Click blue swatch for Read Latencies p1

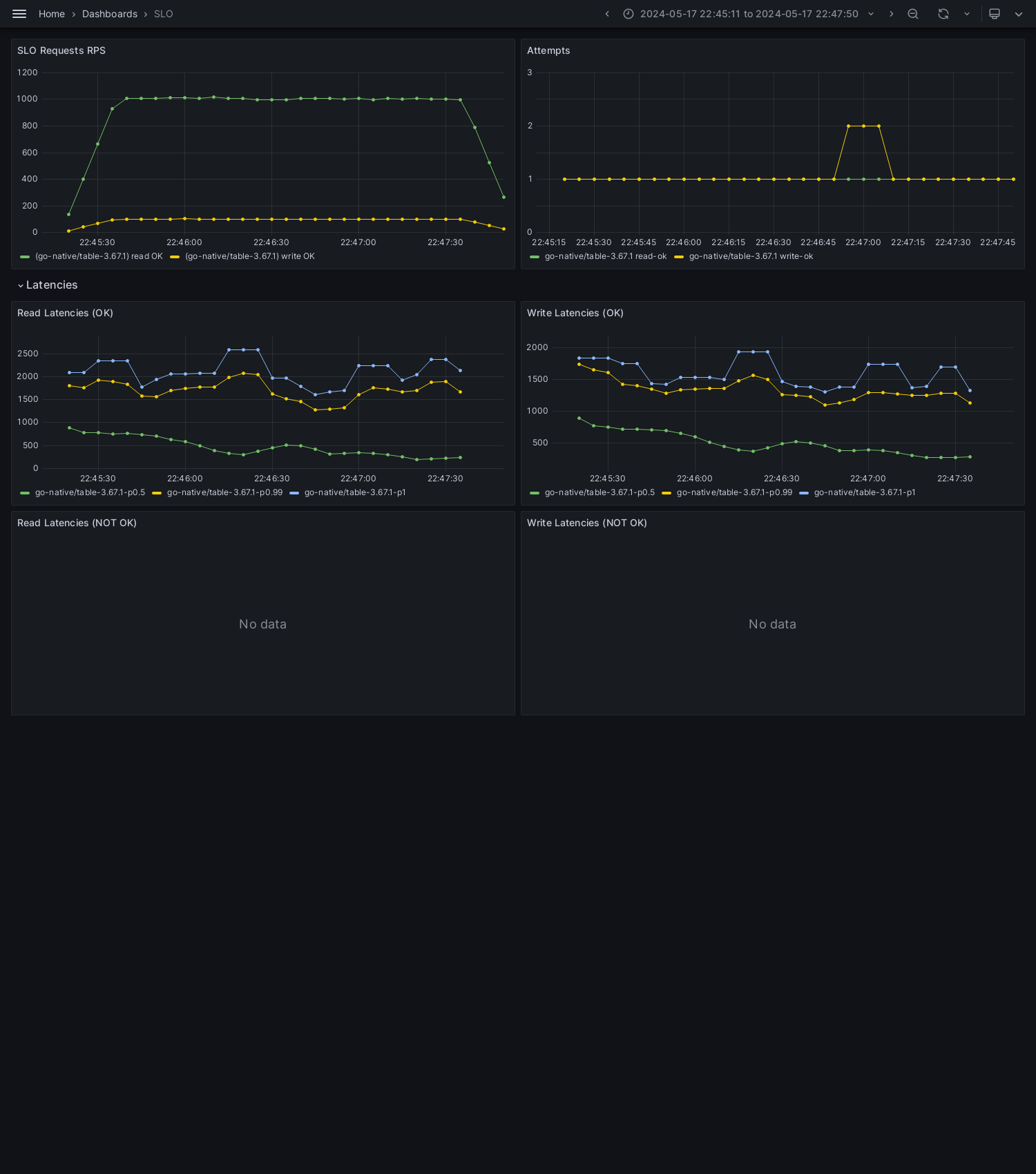click(294, 493)
